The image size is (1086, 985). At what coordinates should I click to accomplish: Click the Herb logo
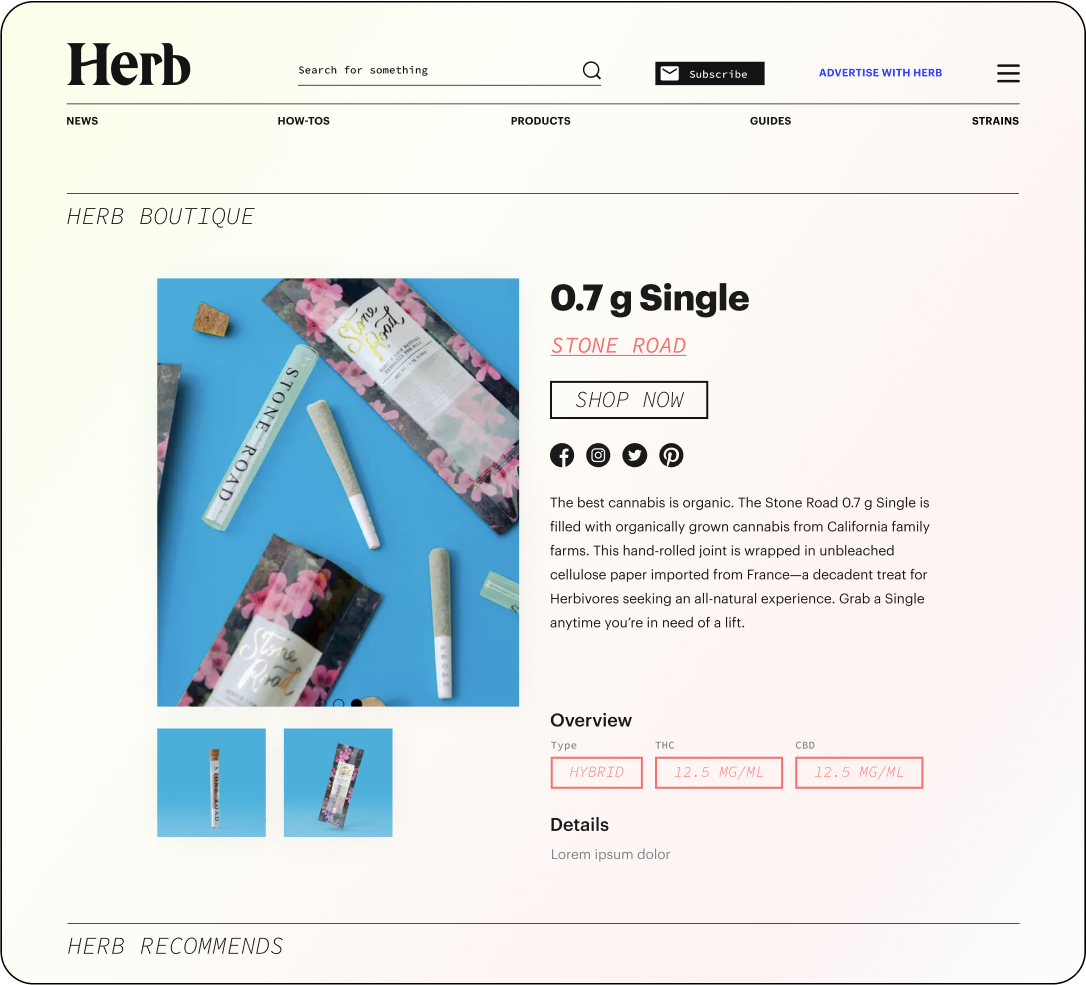click(129, 64)
